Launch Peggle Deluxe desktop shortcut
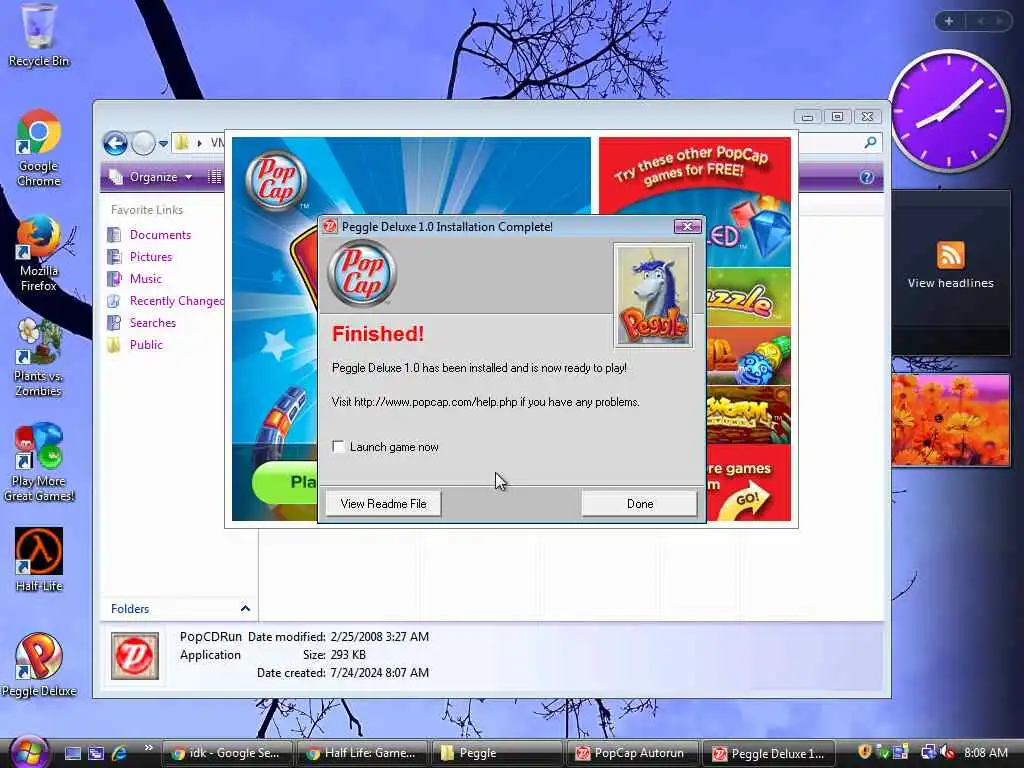The image size is (1024, 768). tap(39, 665)
